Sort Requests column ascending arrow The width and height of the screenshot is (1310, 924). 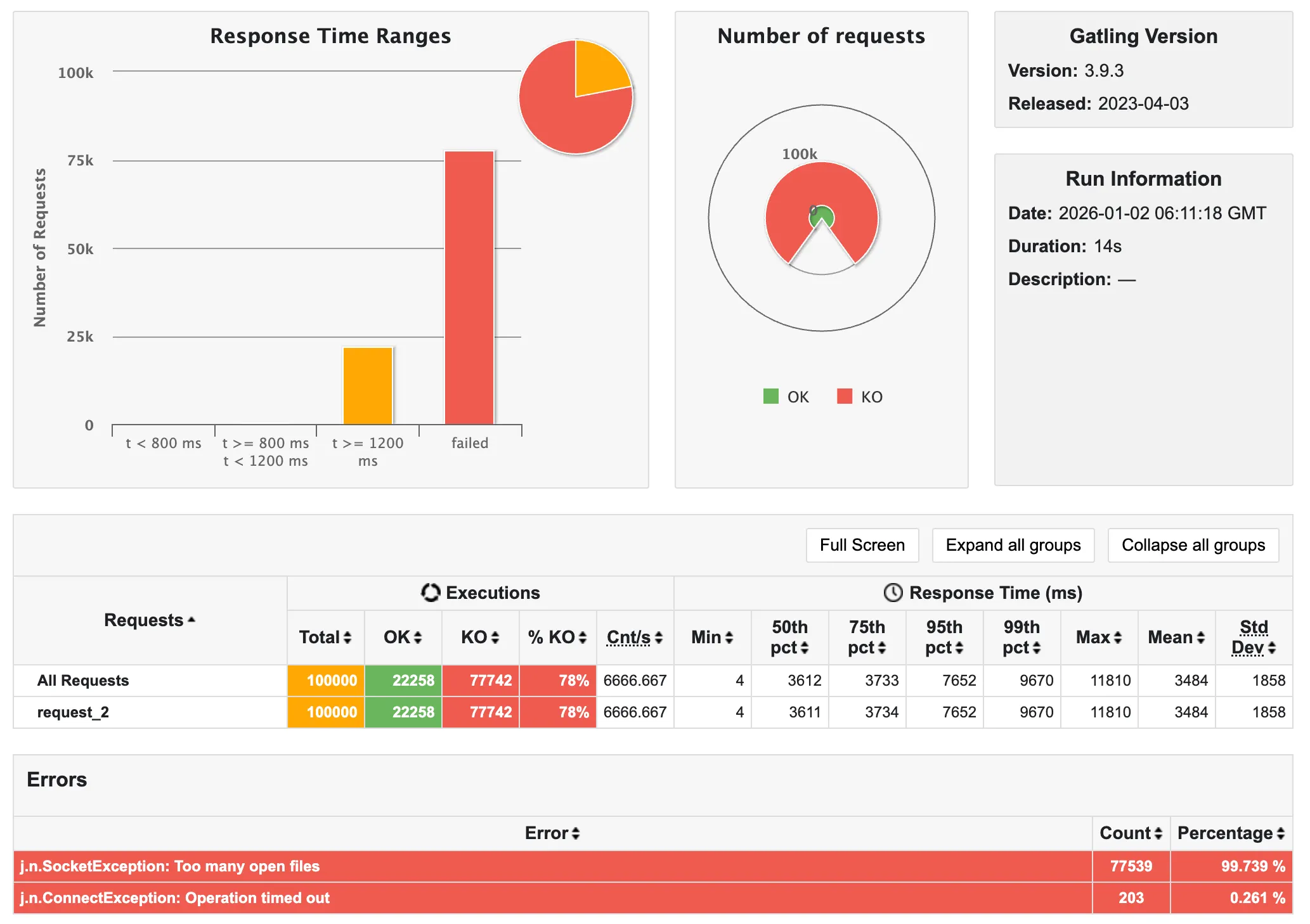pos(191,620)
